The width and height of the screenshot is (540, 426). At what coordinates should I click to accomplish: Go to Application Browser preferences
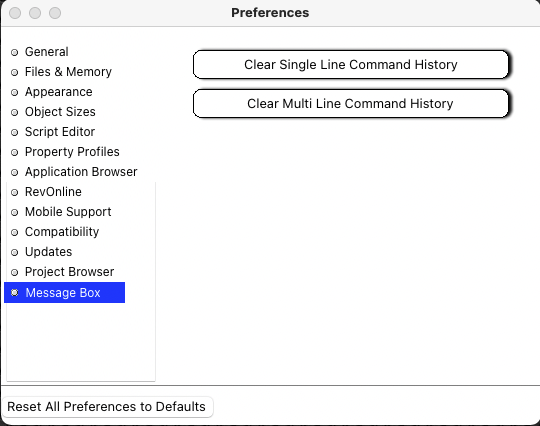[x=81, y=172]
